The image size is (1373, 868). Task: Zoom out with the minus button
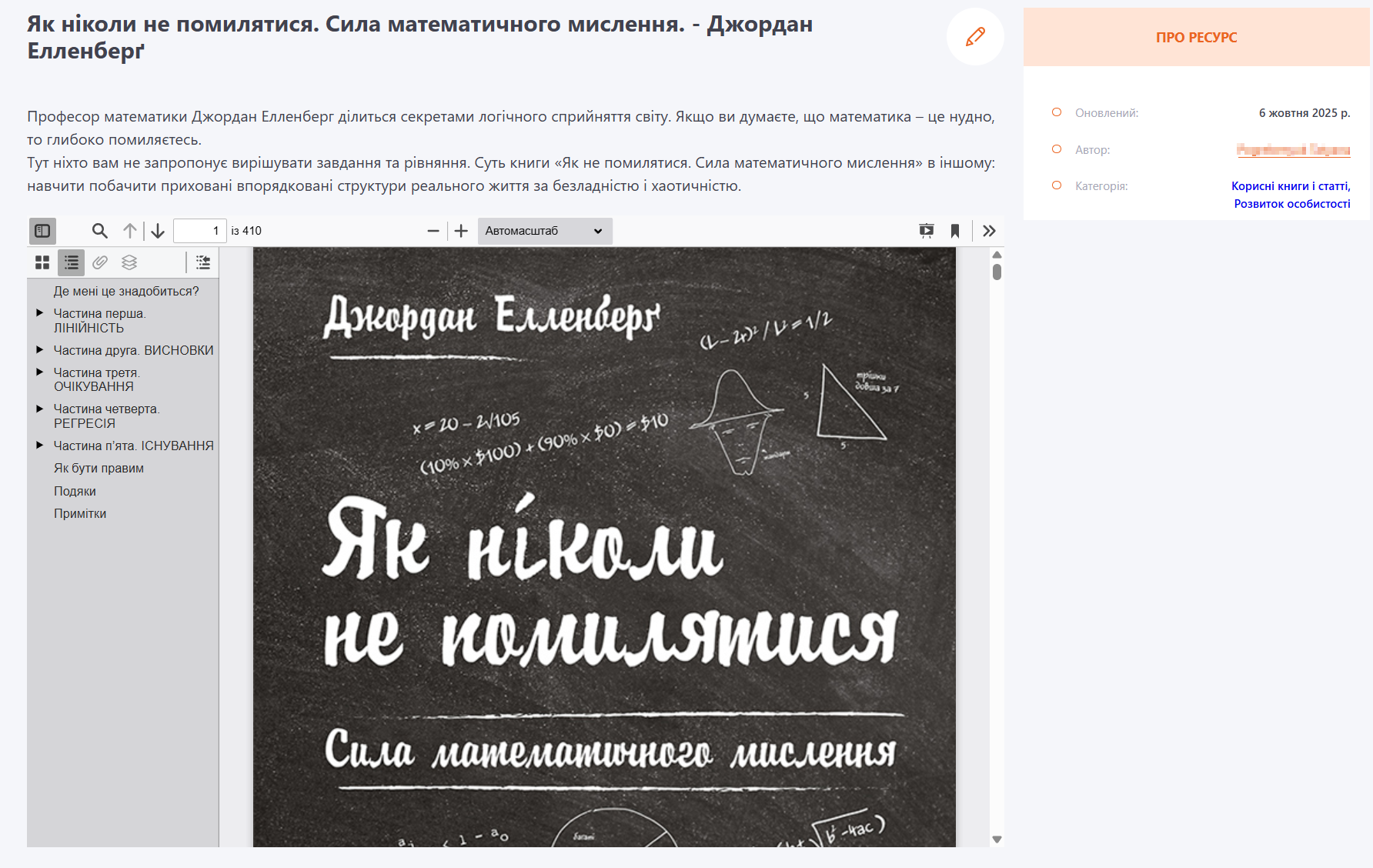(433, 231)
